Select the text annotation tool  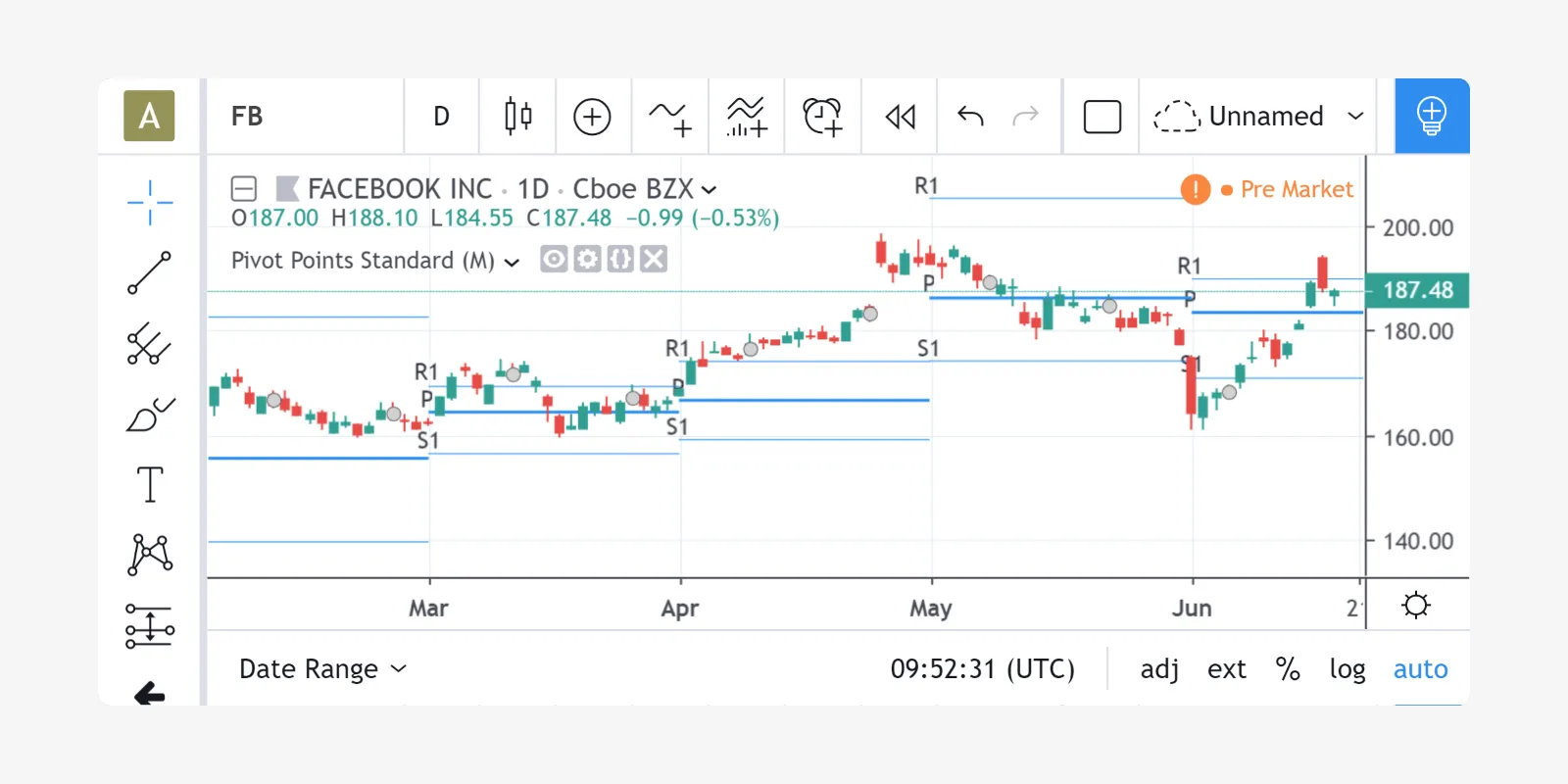[150, 485]
